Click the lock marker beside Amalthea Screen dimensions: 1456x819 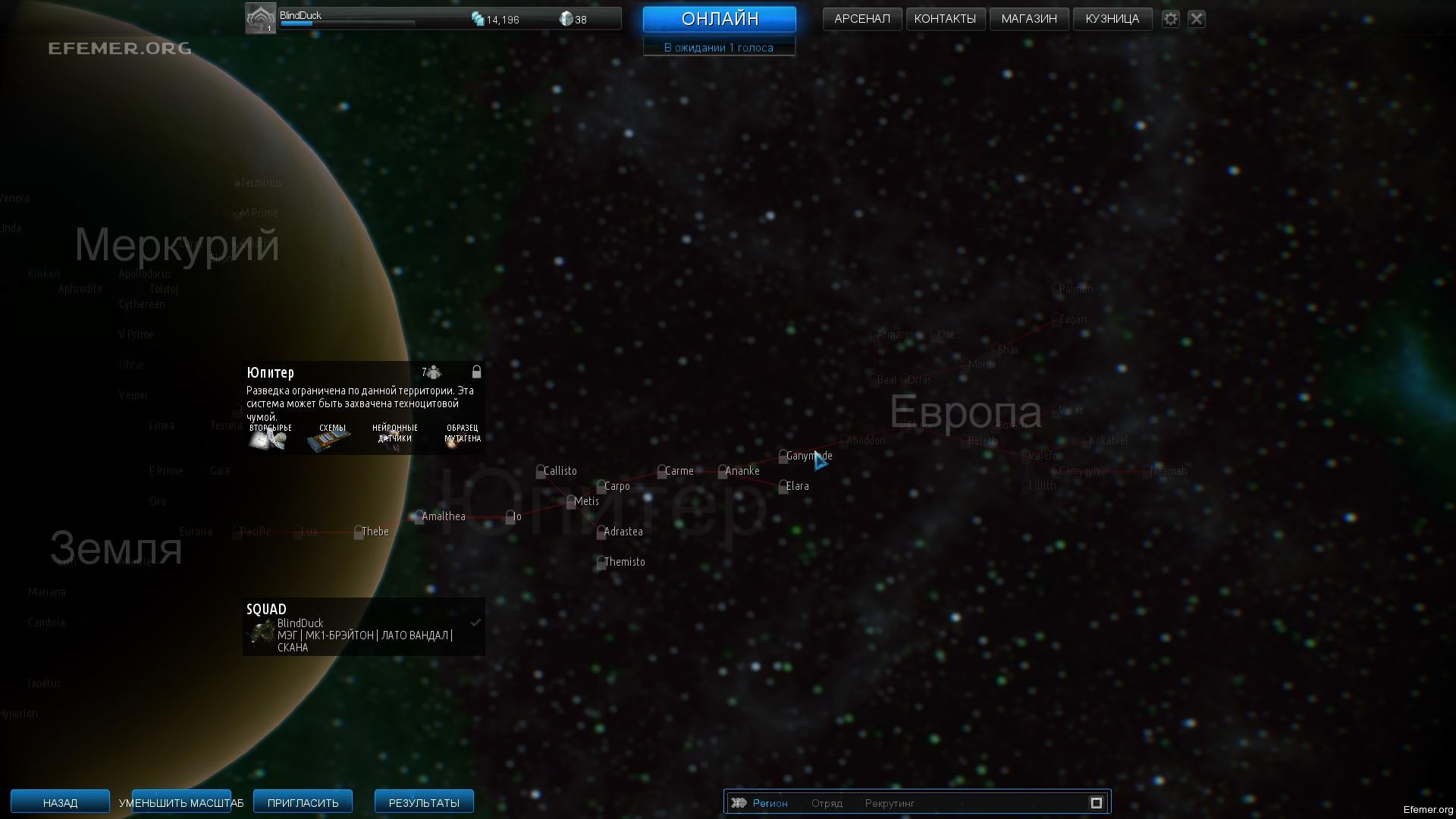[x=419, y=516]
